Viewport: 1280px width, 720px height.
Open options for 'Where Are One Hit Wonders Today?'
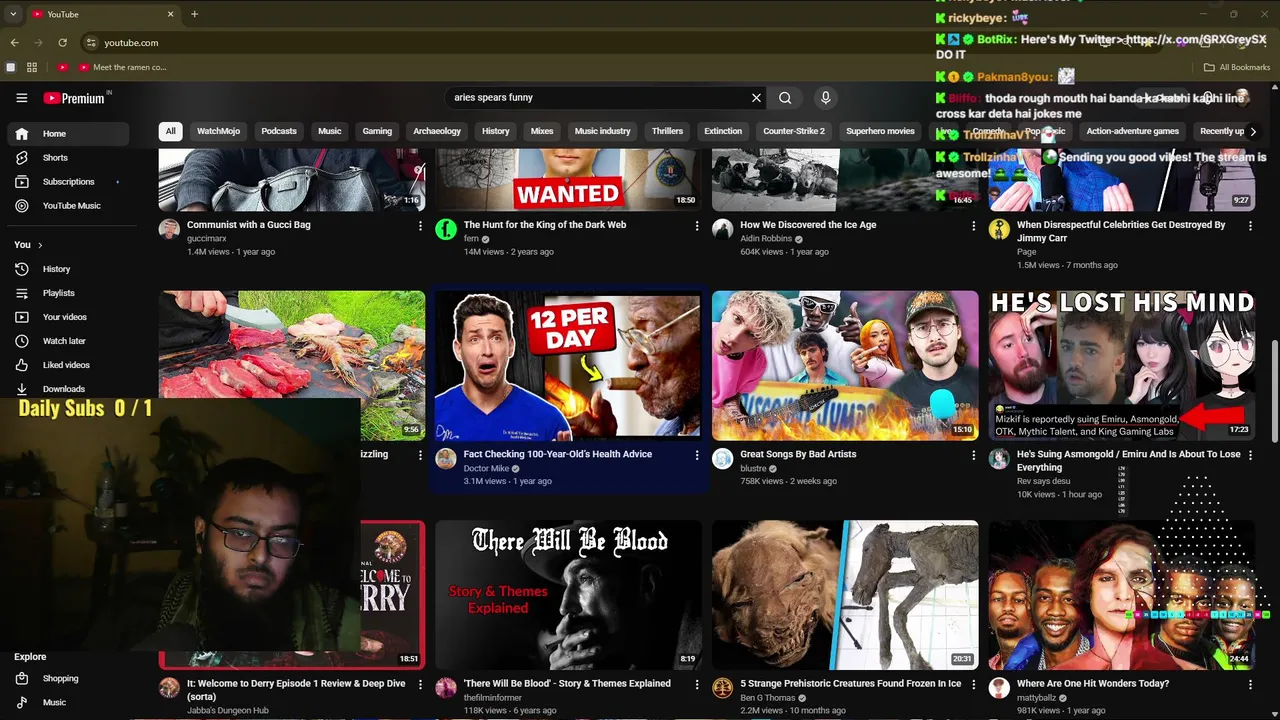click(1250, 685)
